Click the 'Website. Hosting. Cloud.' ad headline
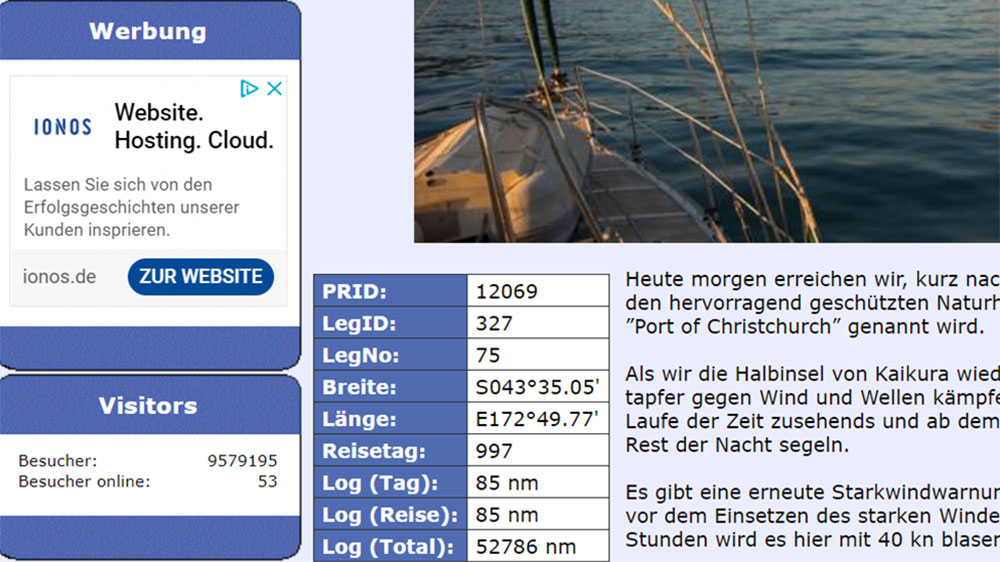The width and height of the screenshot is (1000, 562). pyautogui.click(x=193, y=127)
